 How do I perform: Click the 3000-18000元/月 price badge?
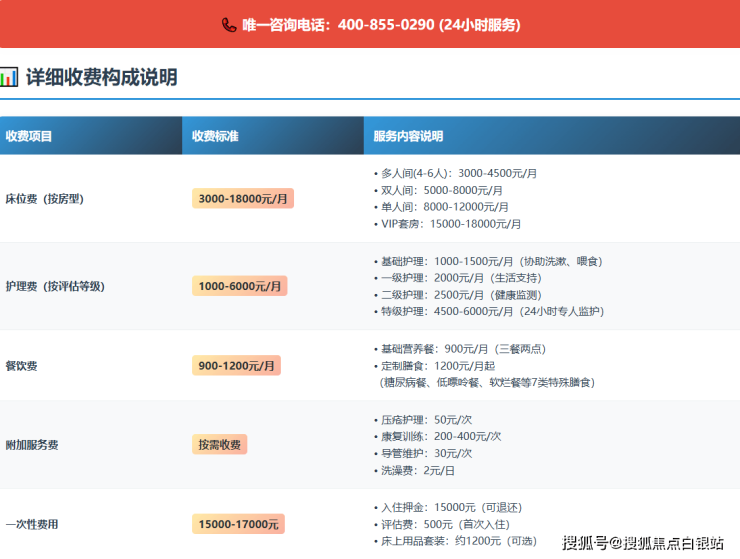243,199
